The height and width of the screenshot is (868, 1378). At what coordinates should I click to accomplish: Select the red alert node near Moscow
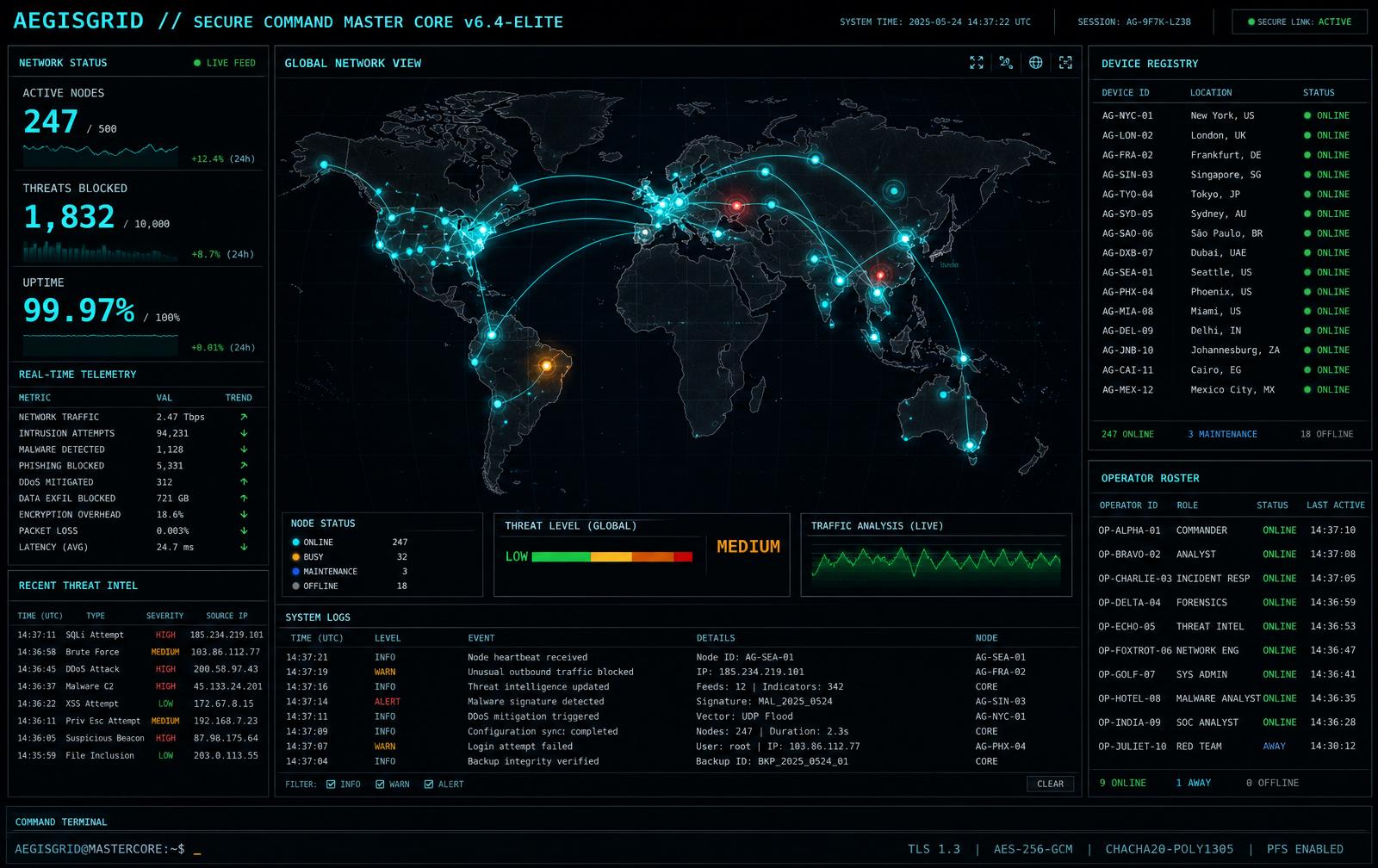(x=736, y=206)
